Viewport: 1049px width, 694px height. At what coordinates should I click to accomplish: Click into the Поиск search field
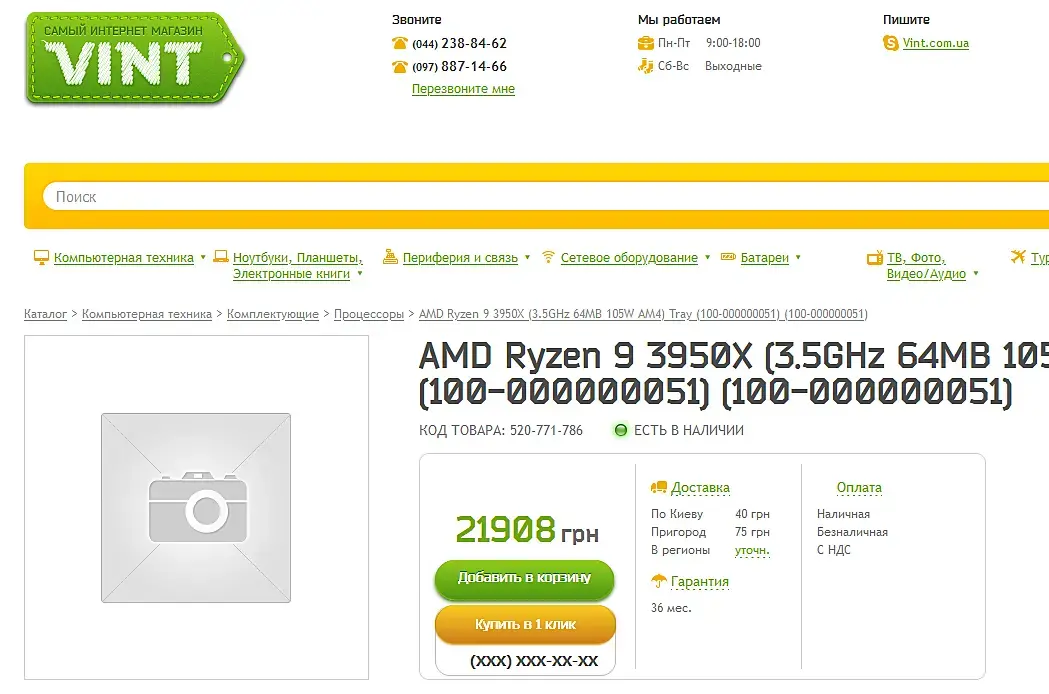click(540, 197)
